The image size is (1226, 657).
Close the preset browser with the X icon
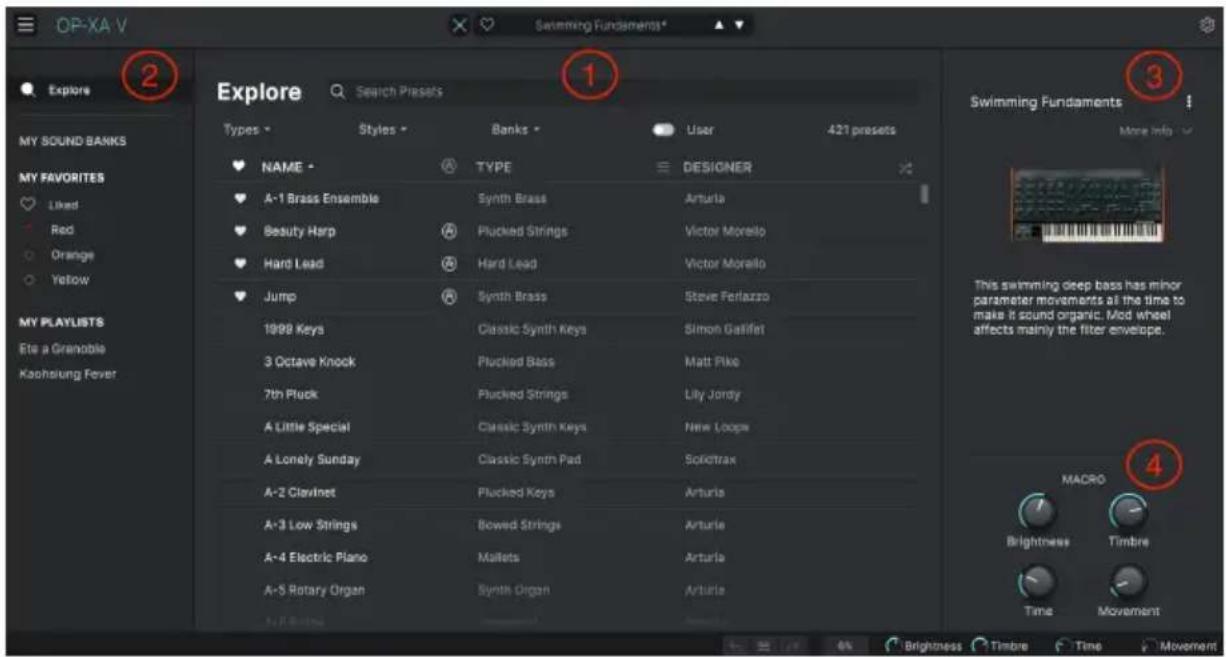[459, 26]
